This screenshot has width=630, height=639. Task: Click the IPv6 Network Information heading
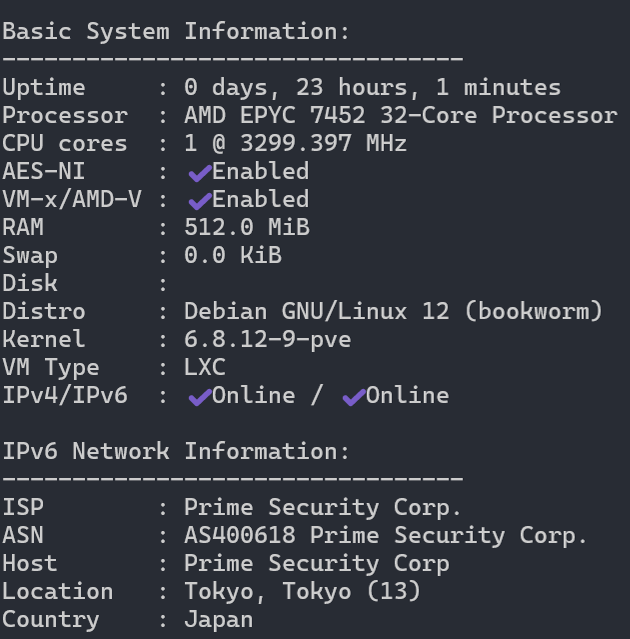pyautogui.click(x=176, y=451)
